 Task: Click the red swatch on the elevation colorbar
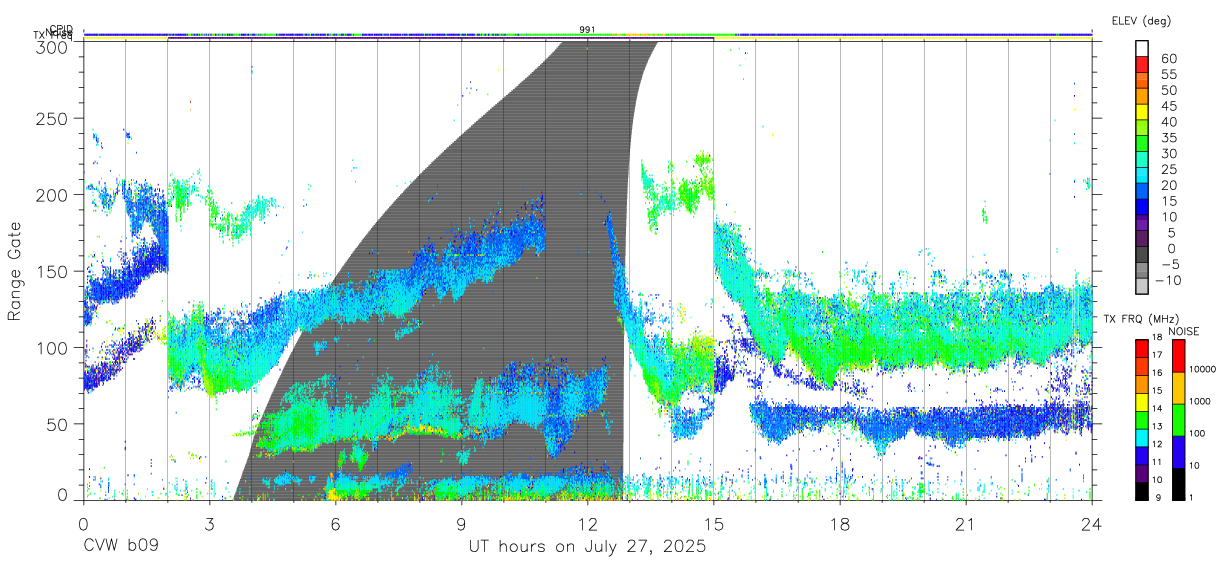[1143, 66]
